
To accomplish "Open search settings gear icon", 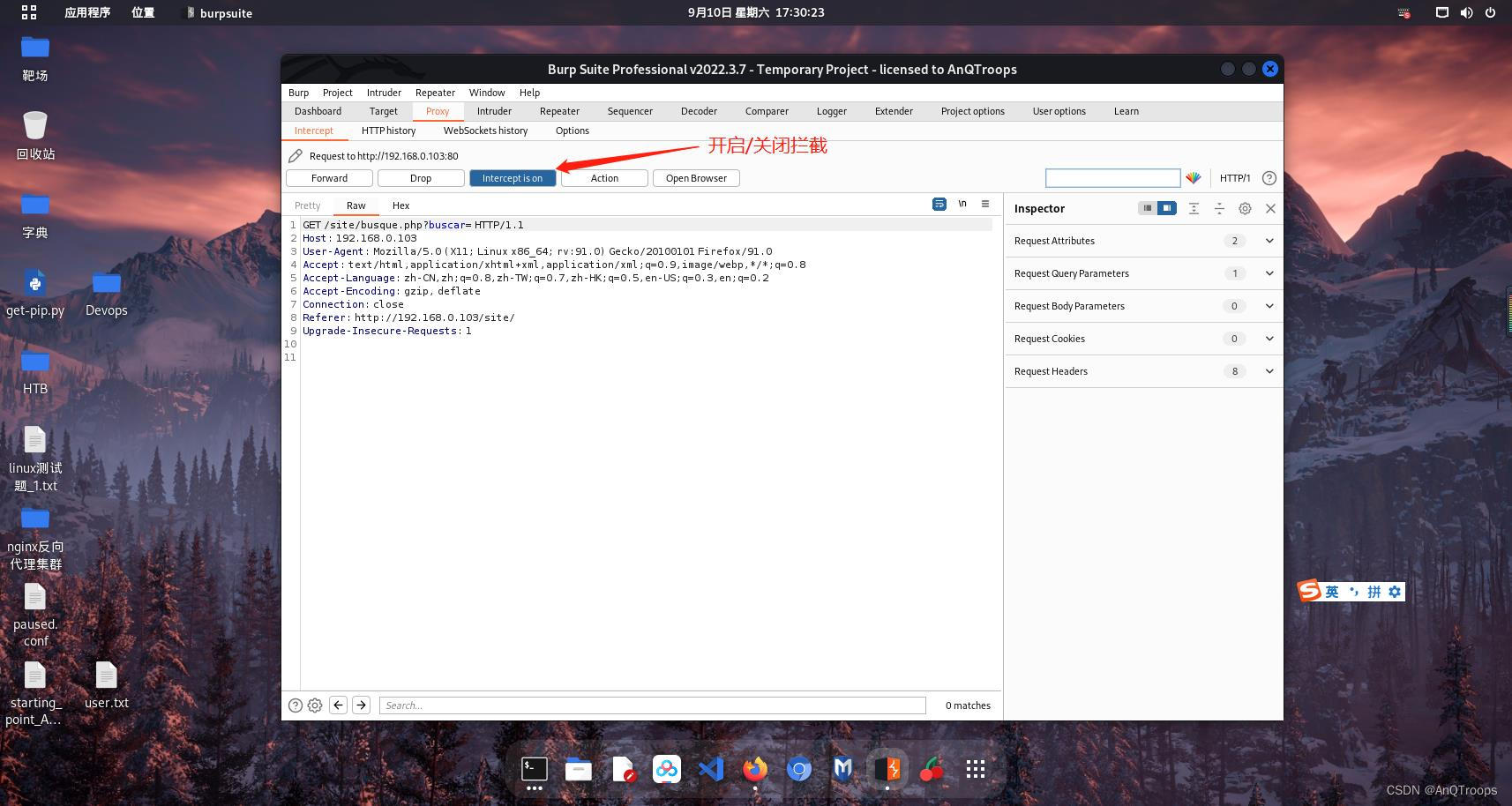I will click(315, 705).
